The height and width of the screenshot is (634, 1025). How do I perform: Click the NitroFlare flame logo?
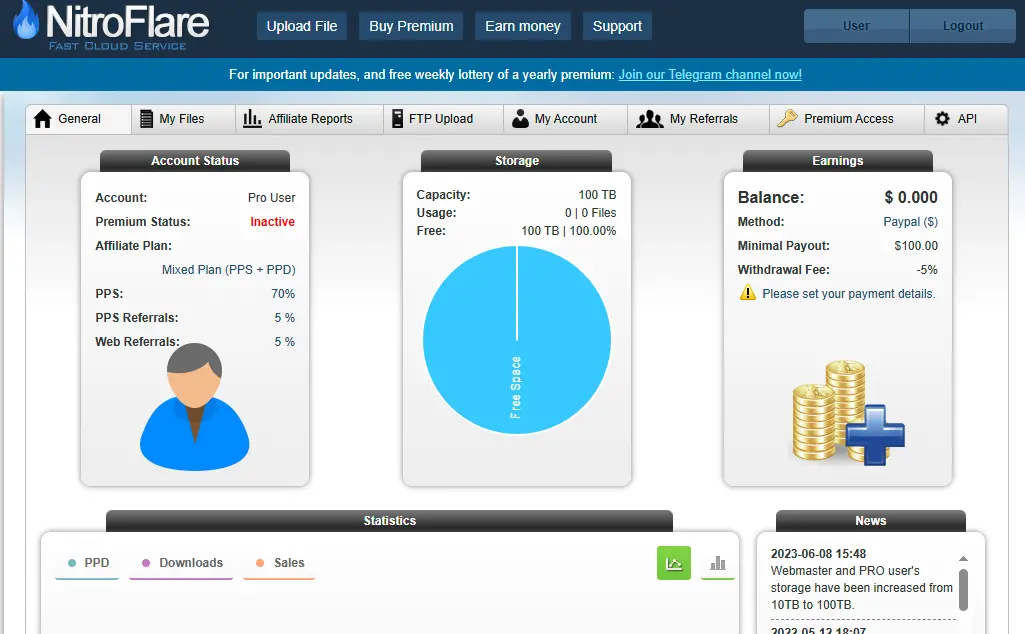pos(26,21)
